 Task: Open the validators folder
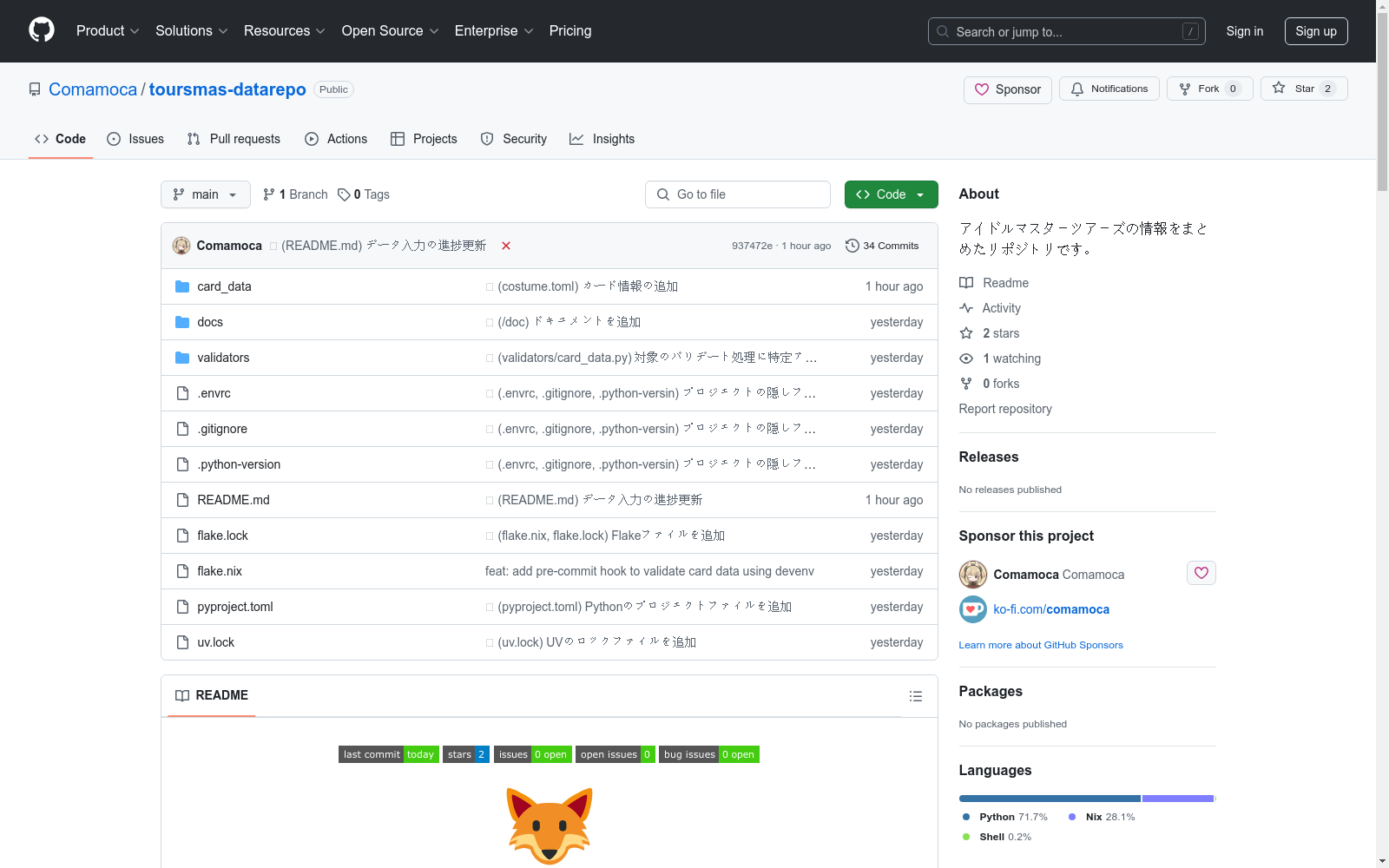[x=223, y=358]
